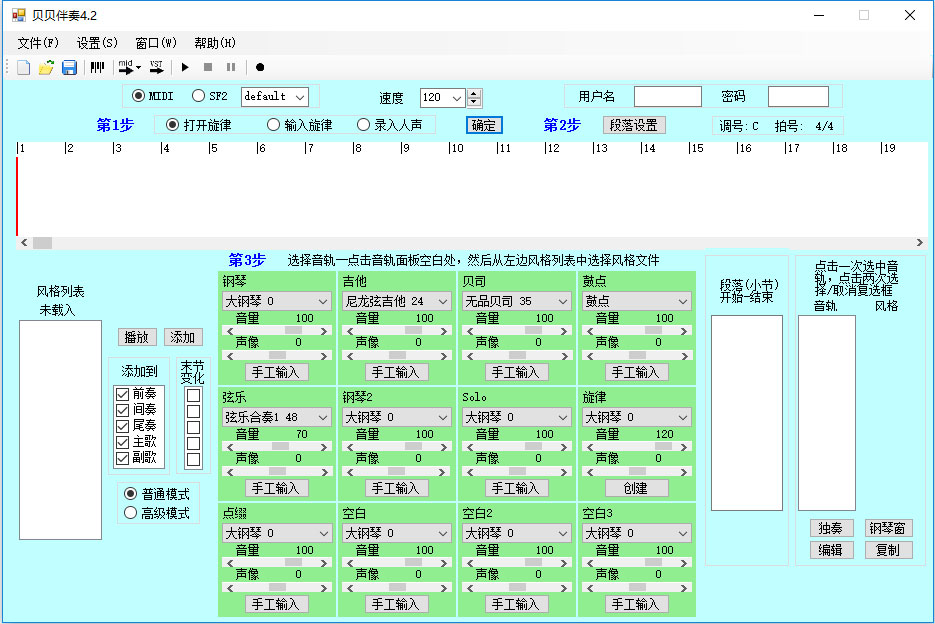Click the 钢琴 track volume slider
The image size is (935, 624).
click(276, 328)
